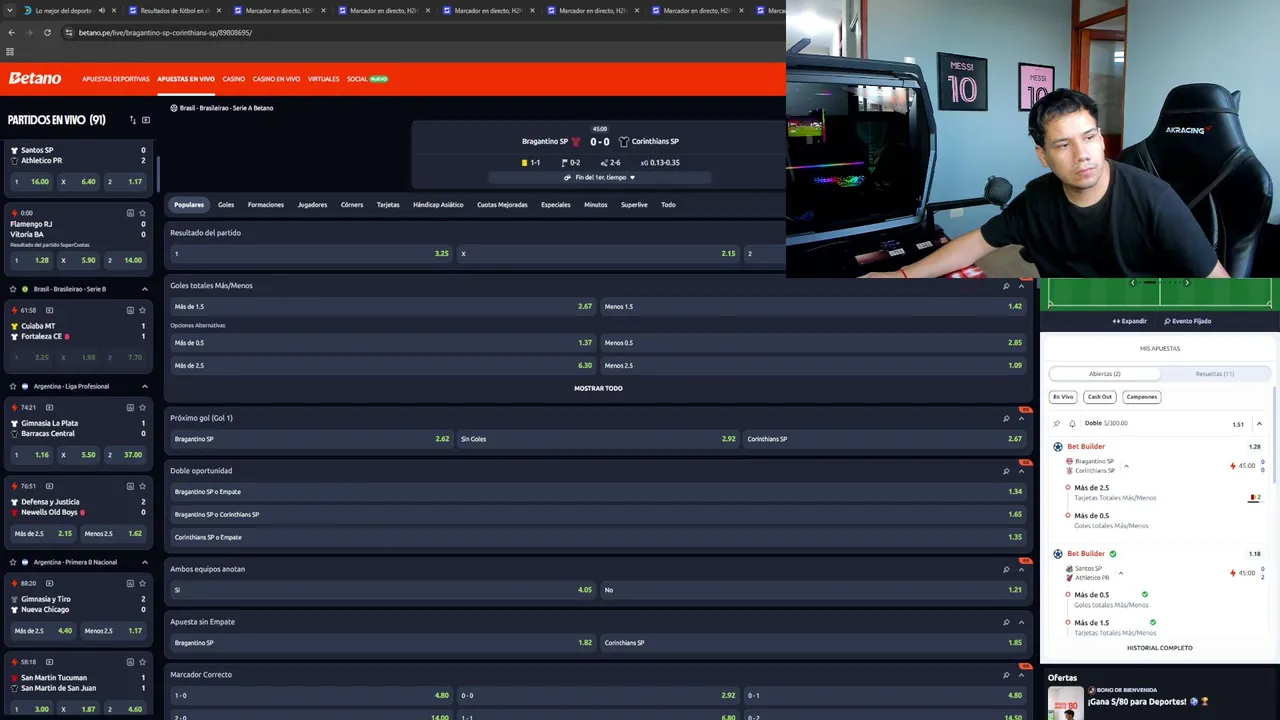Star the Argentina Liga Profesional league

click(13, 386)
